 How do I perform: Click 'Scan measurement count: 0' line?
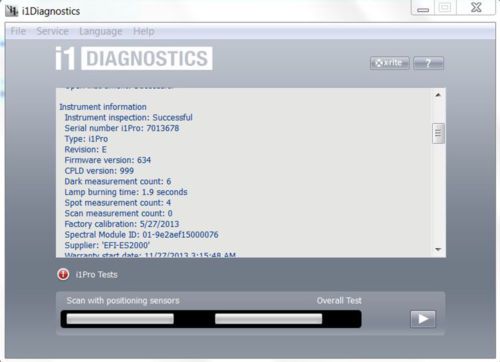tap(118, 213)
